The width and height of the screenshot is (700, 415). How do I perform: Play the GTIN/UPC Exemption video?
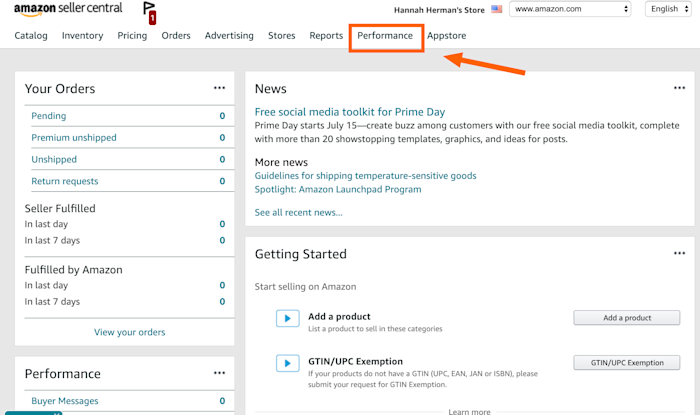click(x=288, y=363)
